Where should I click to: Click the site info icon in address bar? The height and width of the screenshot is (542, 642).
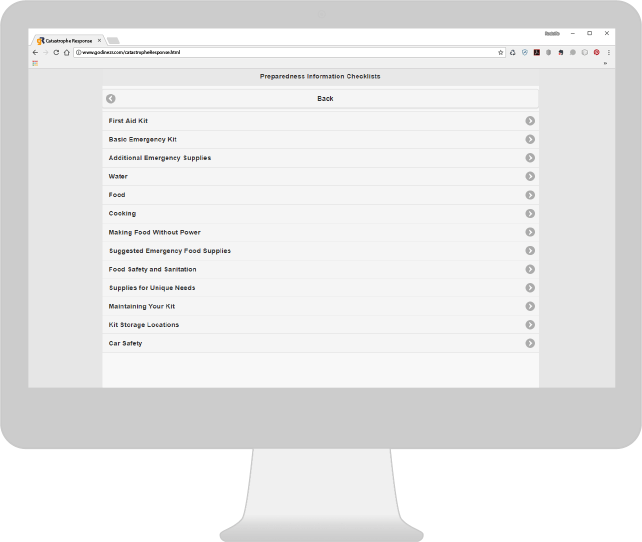tap(78, 52)
